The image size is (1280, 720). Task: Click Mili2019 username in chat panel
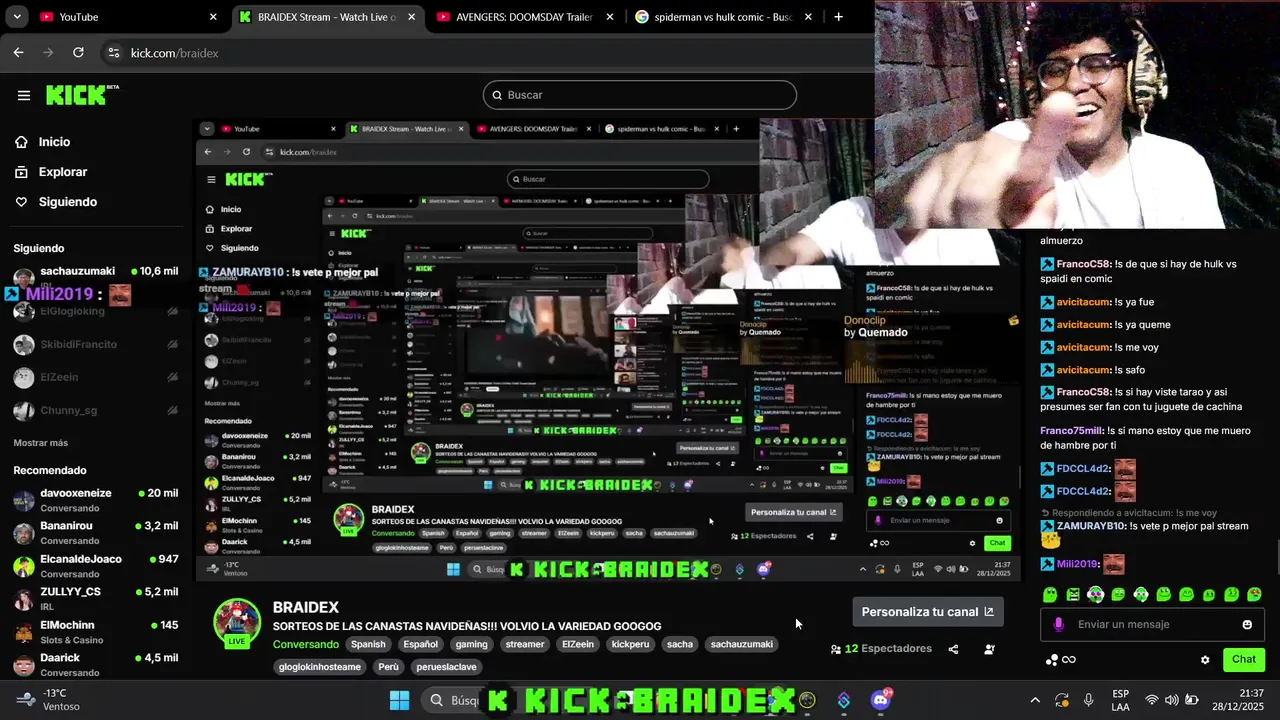1077,565
